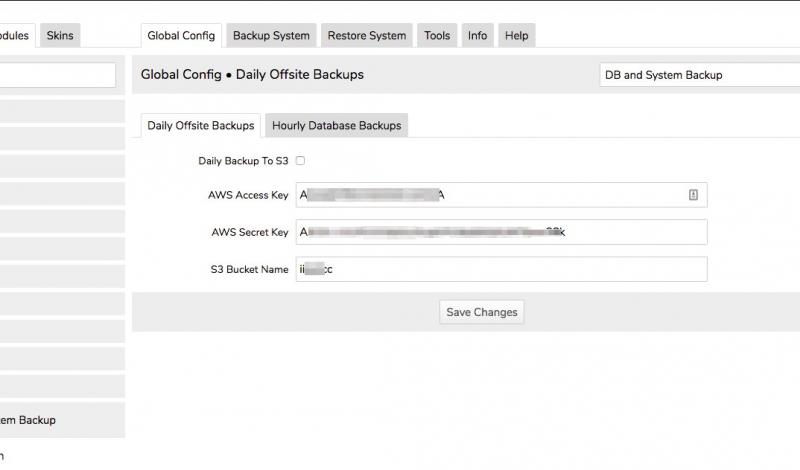Viewport: 800px width, 470px height.
Task: Switch to the Hourly Database Backups tab
Action: tap(336, 126)
